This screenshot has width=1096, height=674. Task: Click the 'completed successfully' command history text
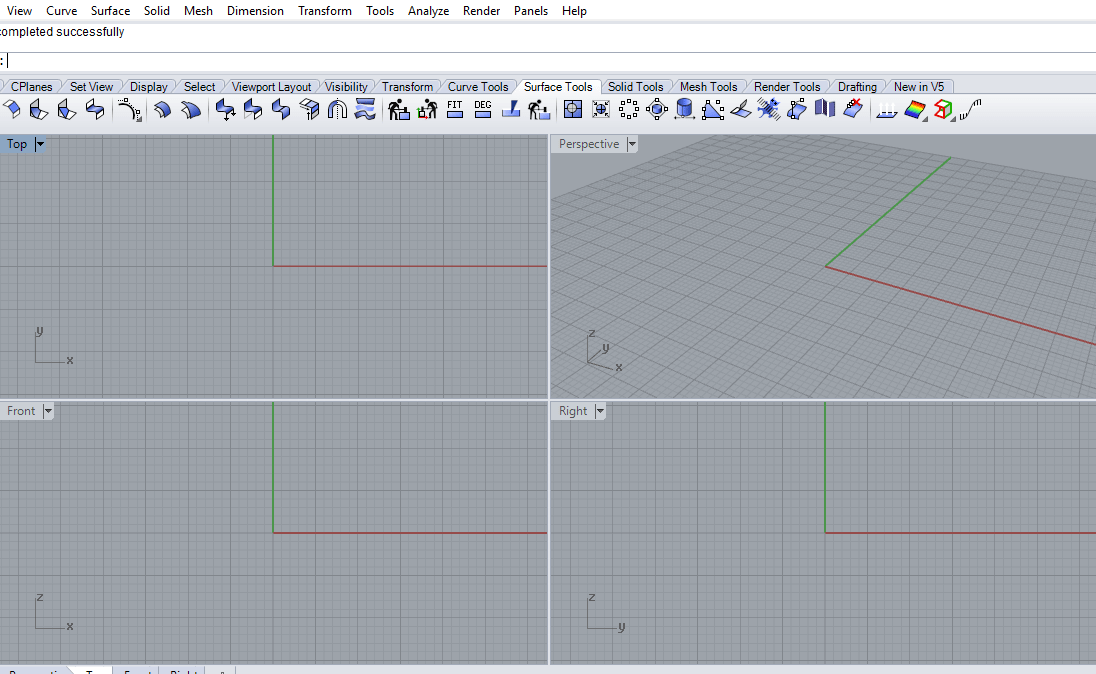[x=62, y=32]
